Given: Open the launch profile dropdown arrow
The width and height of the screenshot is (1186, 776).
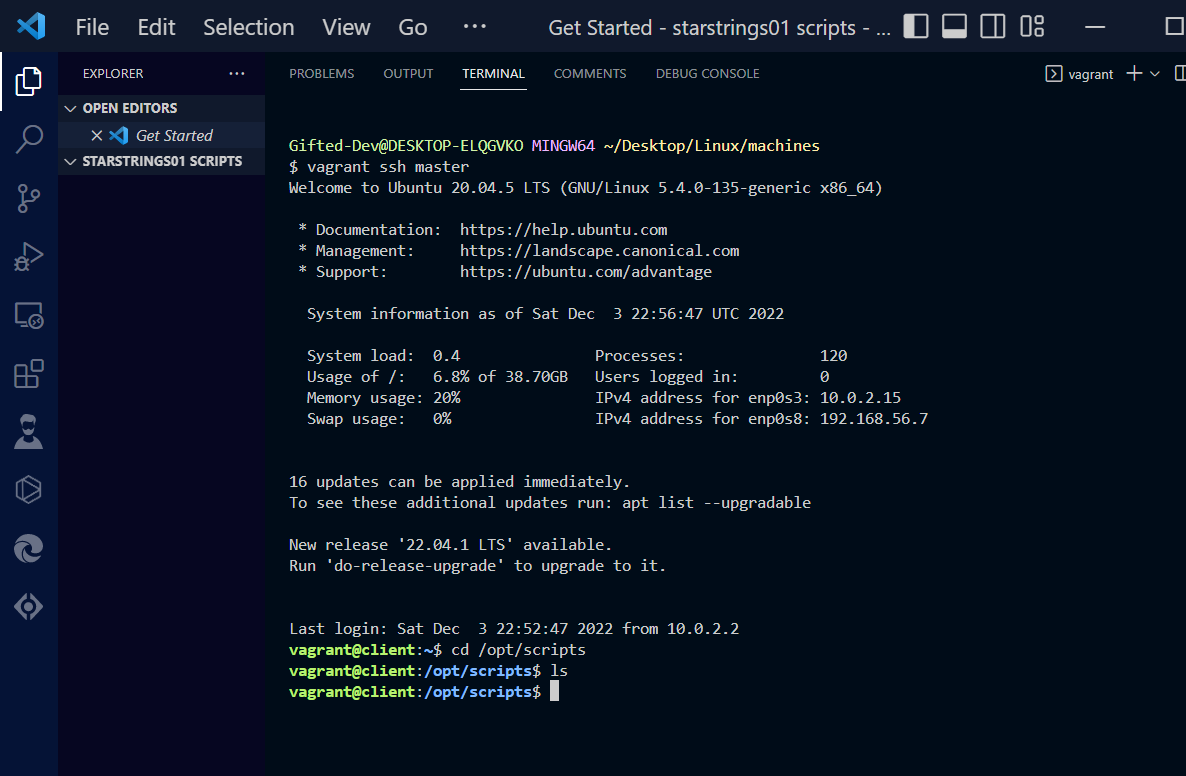Looking at the screenshot, I should point(1155,73).
